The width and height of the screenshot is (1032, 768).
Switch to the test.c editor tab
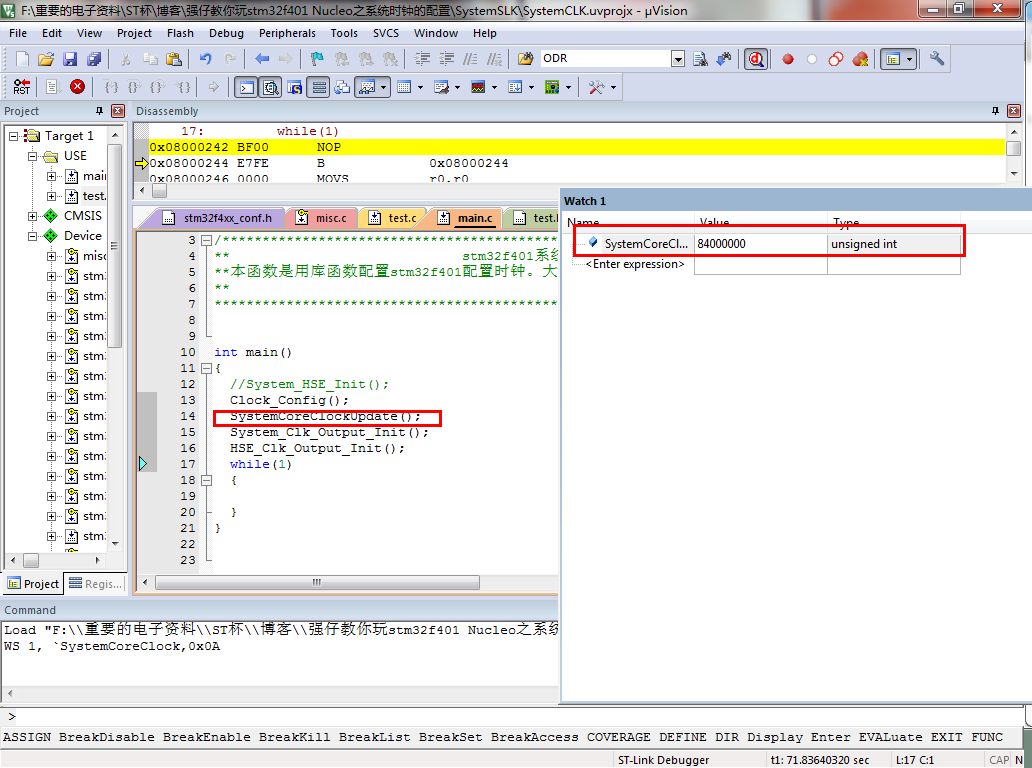pyautogui.click(x=393, y=218)
